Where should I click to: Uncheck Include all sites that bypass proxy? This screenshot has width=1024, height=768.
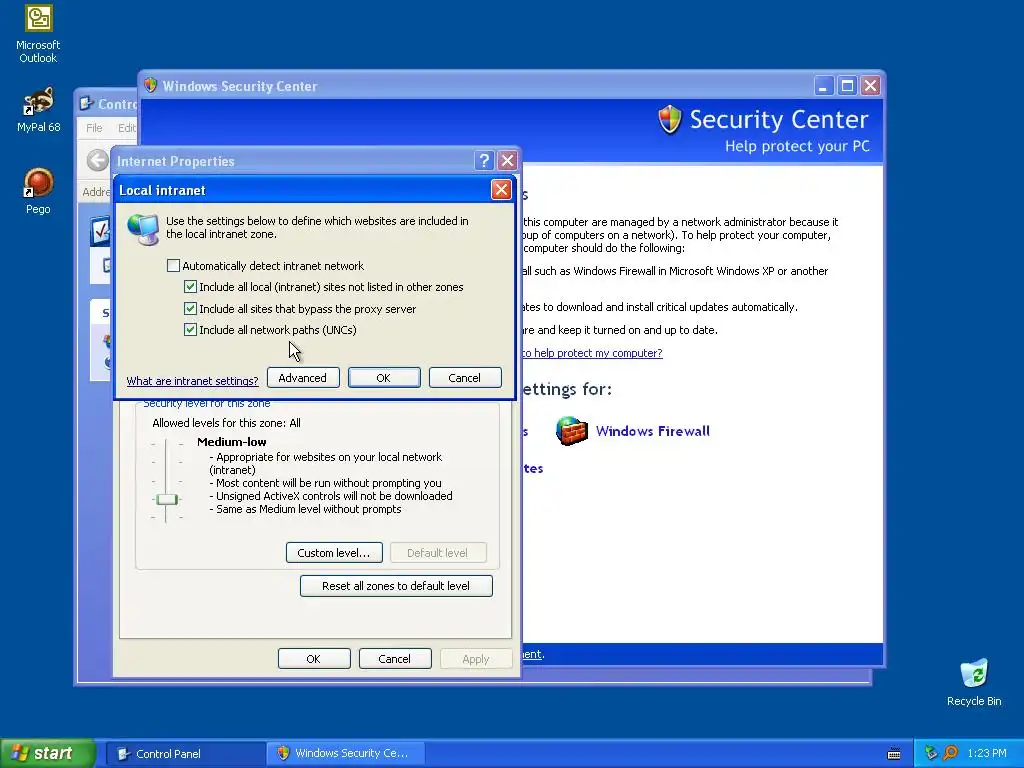[x=190, y=308]
